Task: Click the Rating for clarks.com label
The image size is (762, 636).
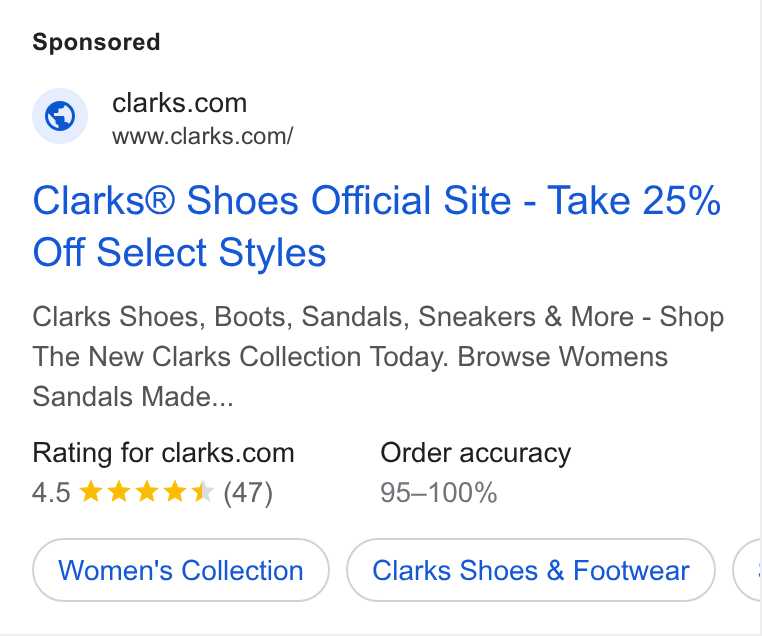Action: coord(163,453)
